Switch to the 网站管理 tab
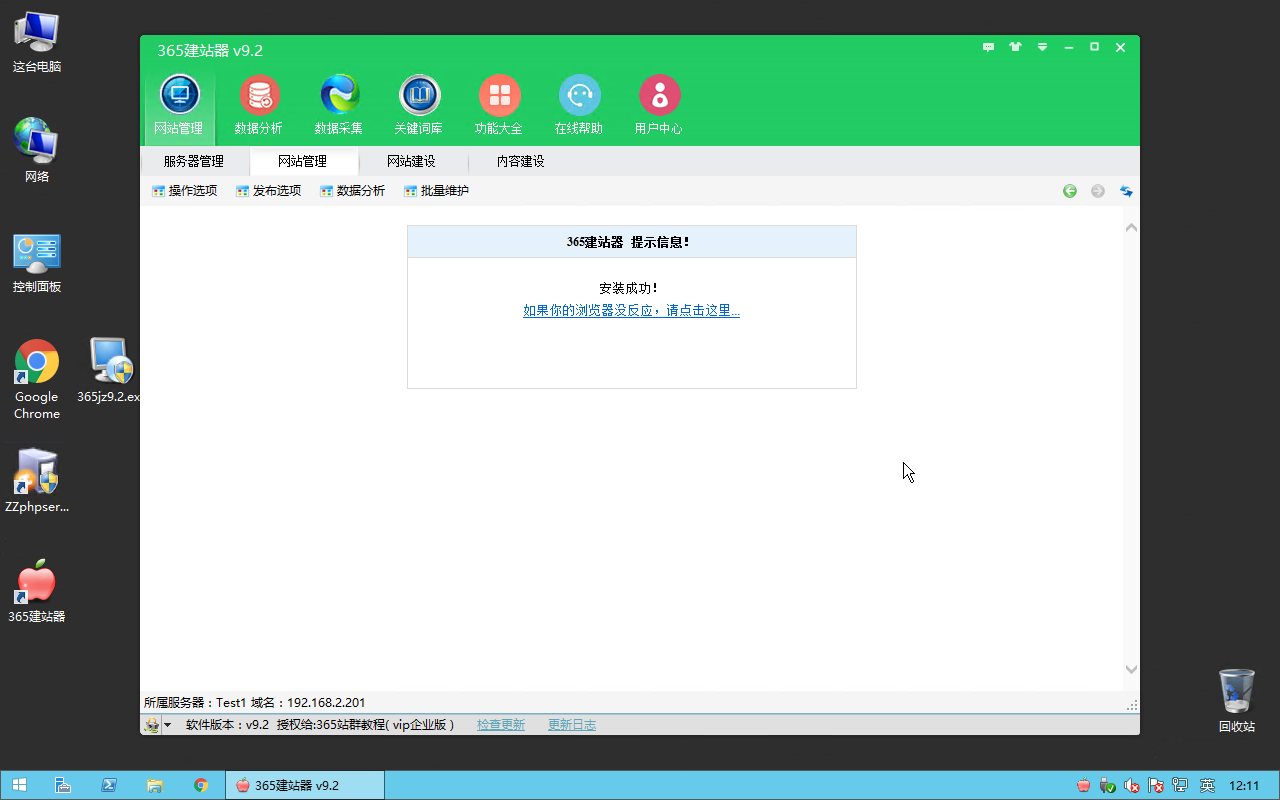 (x=303, y=161)
